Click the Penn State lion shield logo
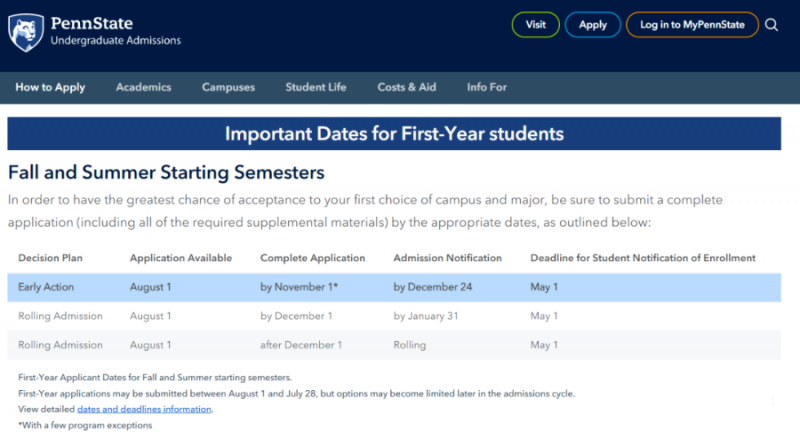 tap(26, 33)
